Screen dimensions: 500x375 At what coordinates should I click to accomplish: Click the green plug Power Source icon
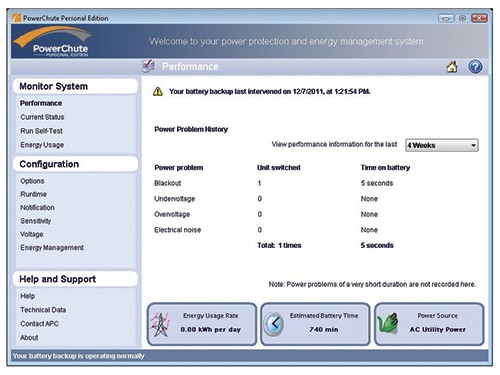388,323
